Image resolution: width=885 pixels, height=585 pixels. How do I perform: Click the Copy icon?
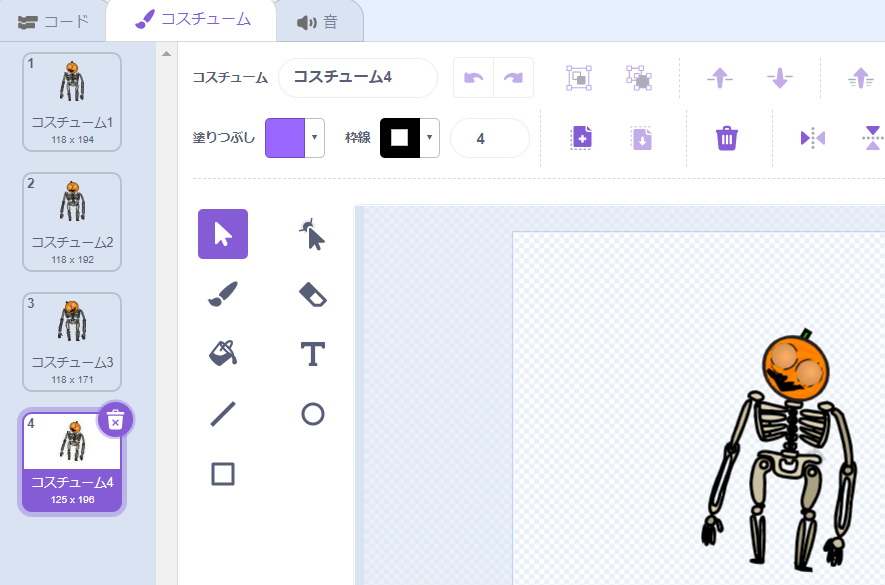581,138
